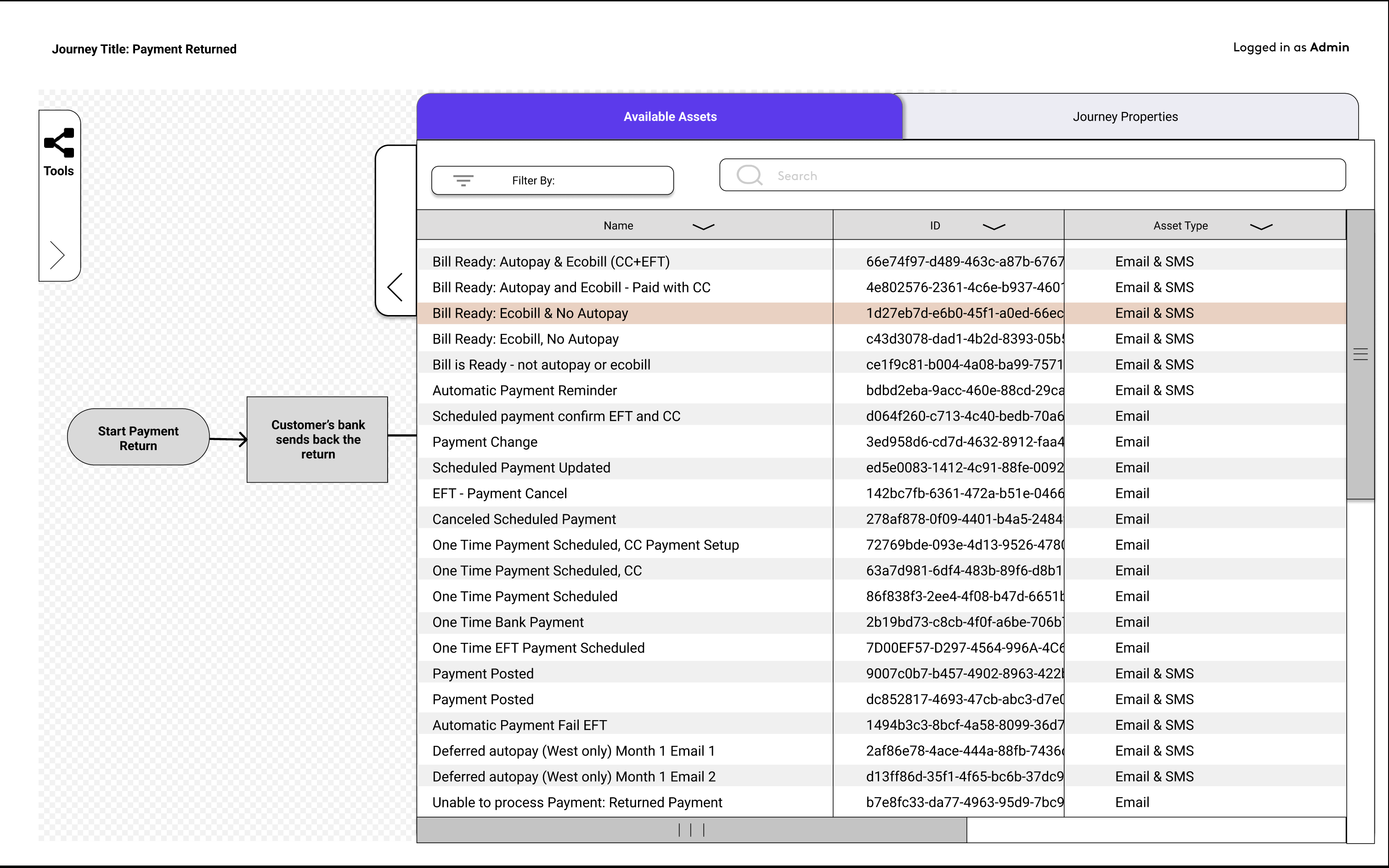Select the Payment Change row
Viewport: 1389px width, 868px height.
tap(881, 442)
